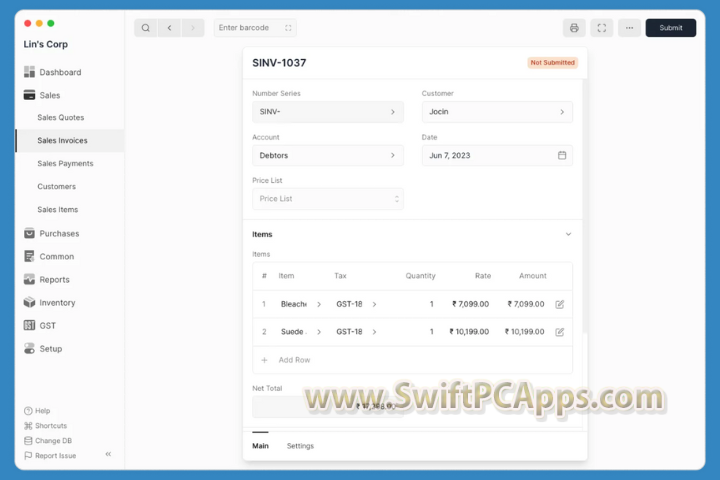Image resolution: width=720 pixels, height=480 pixels.
Task: Open Sales Items page
Action: pyautogui.click(x=58, y=209)
